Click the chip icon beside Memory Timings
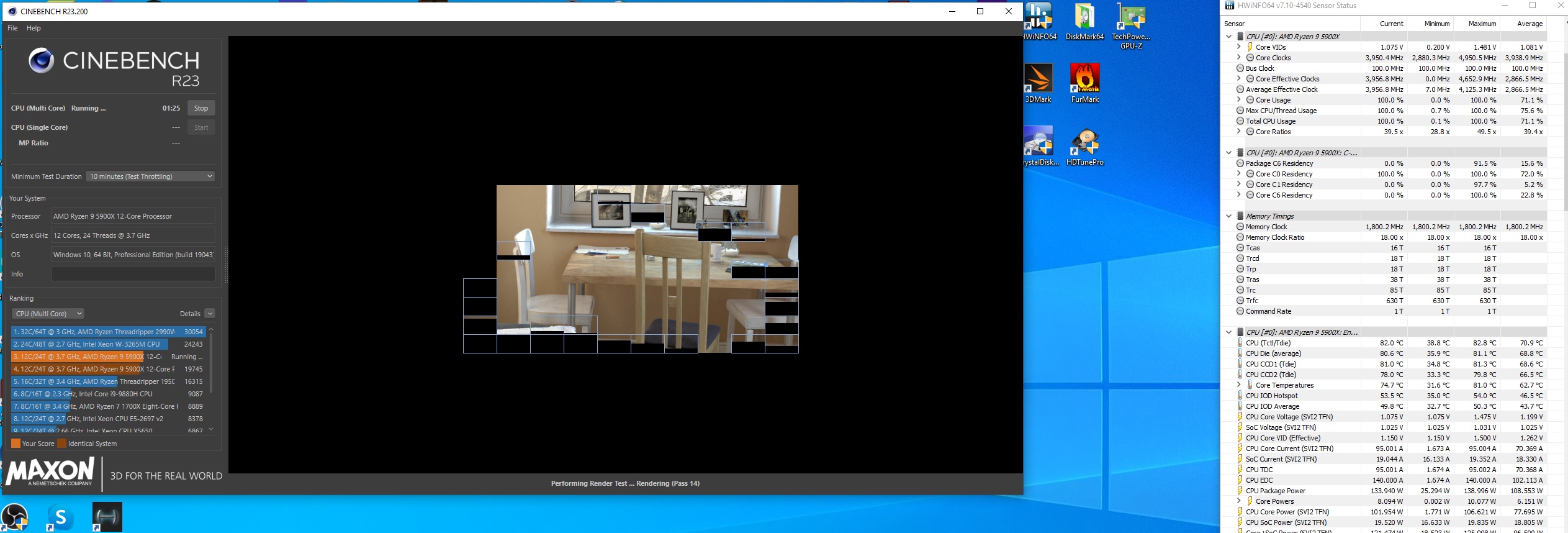 coord(1240,216)
